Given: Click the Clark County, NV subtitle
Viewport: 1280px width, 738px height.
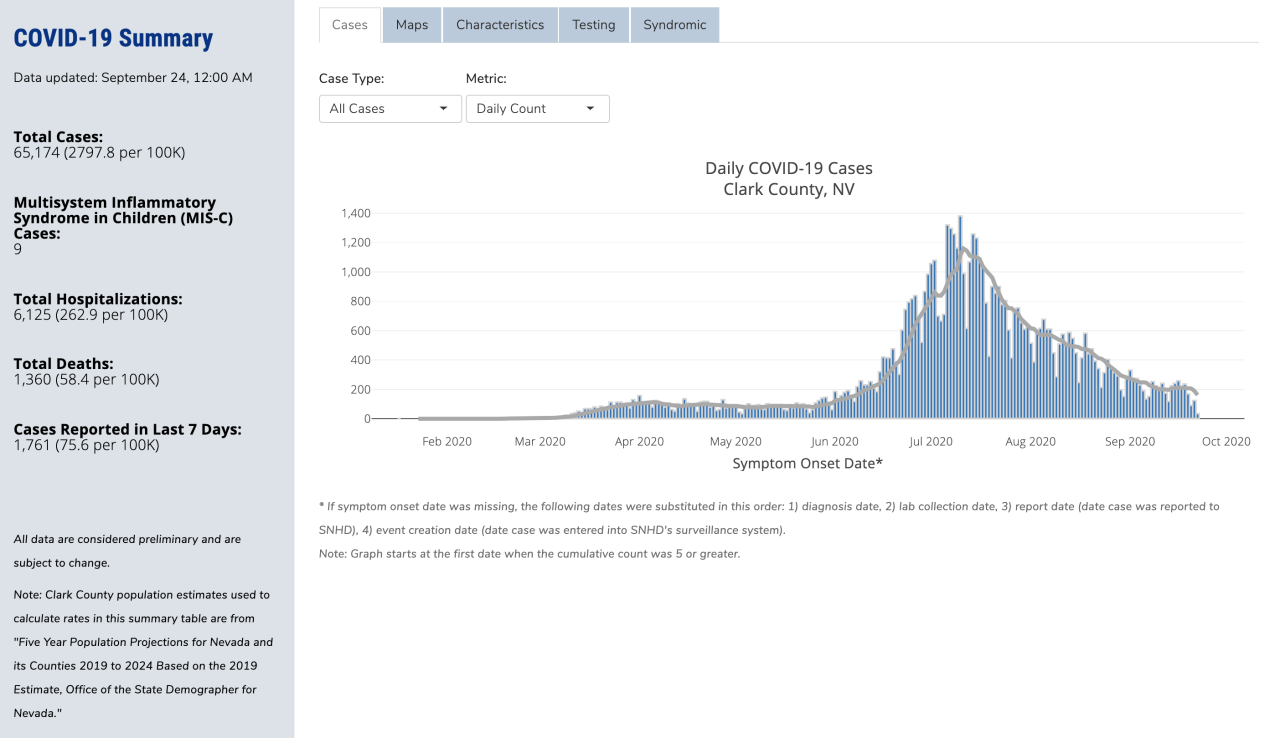Looking at the screenshot, I should [x=789, y=189].
